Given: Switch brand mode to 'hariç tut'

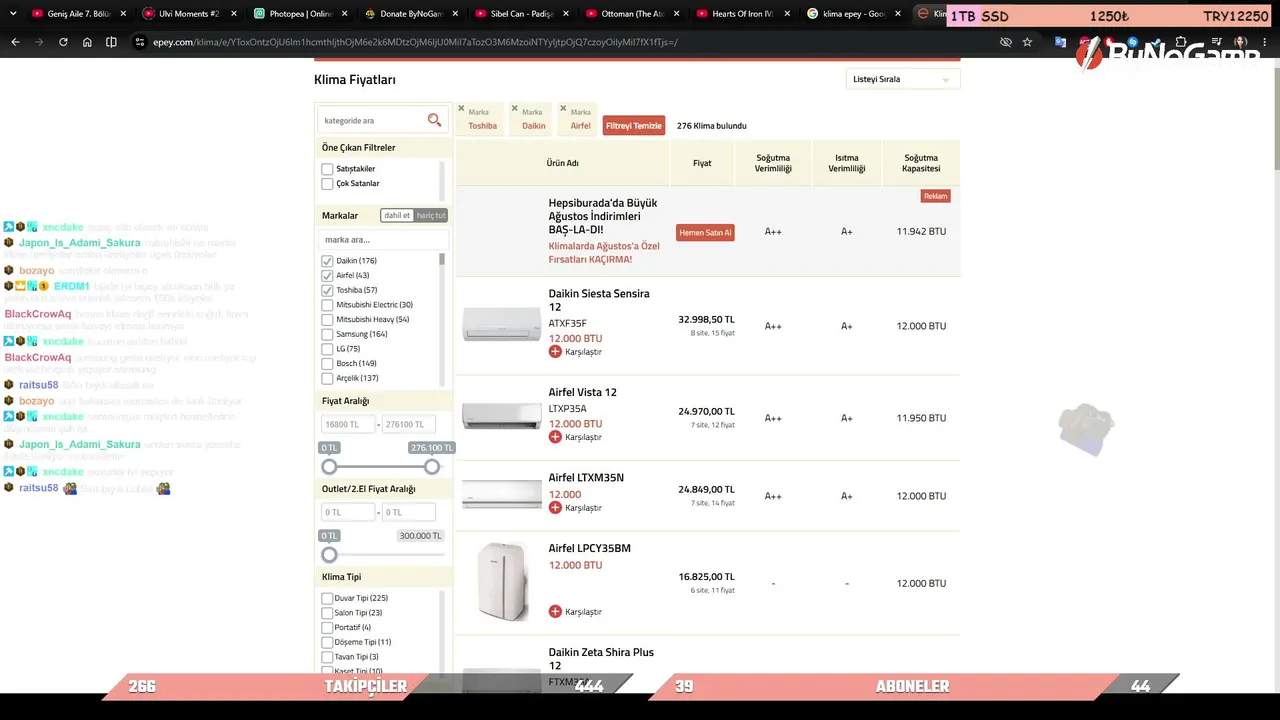Looking at the screenshot, I should pos(431,216).
